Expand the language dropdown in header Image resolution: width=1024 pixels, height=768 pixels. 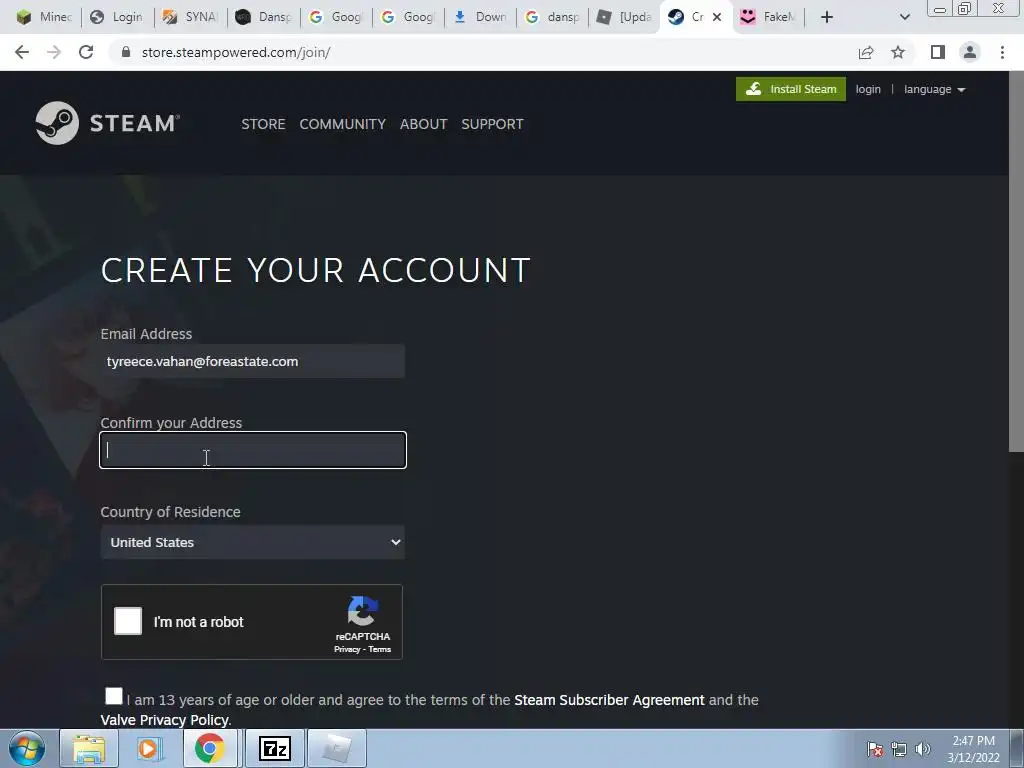[935, 89]
